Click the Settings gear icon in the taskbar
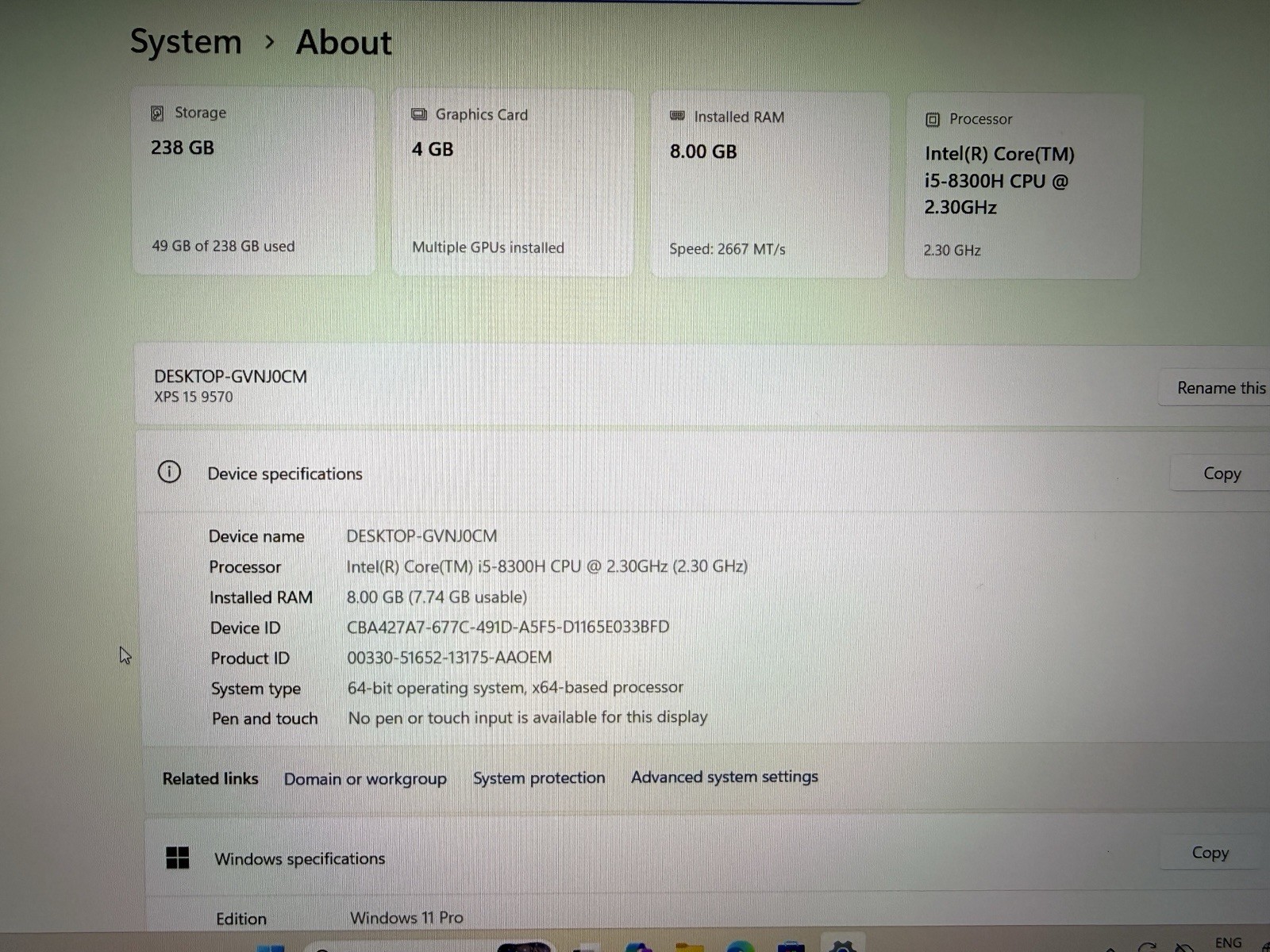 [x=842, y=946]
